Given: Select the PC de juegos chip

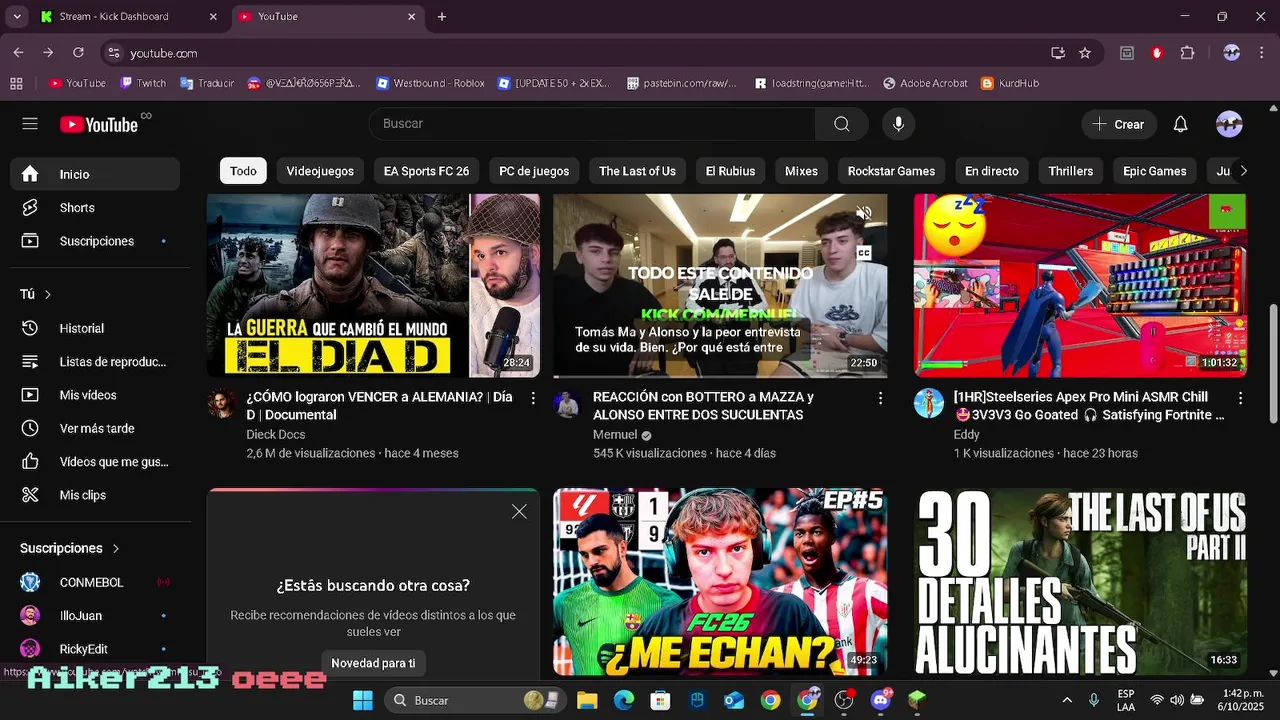Looking at the screenshot, I should click(x=534, y=171).
